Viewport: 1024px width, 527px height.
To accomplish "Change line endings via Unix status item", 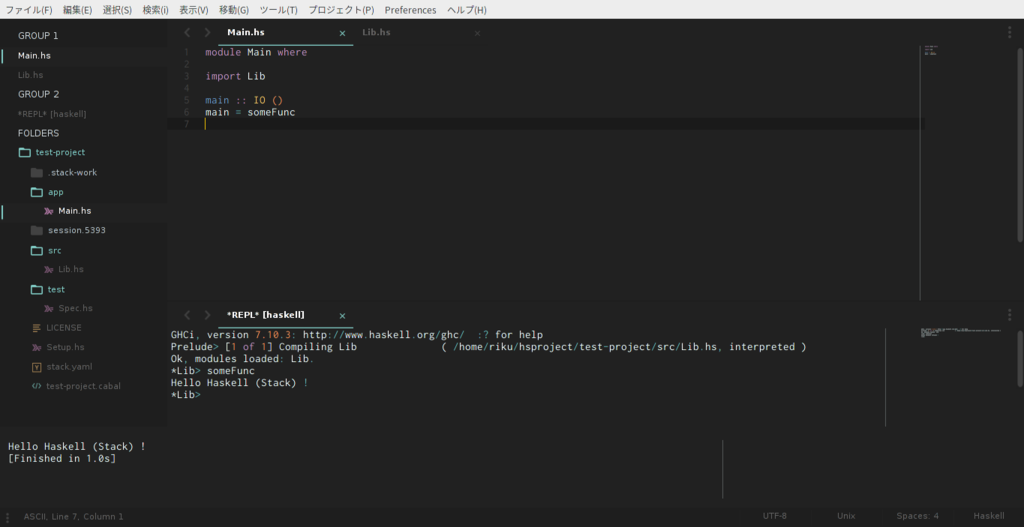I will click(x=846, y=516).
